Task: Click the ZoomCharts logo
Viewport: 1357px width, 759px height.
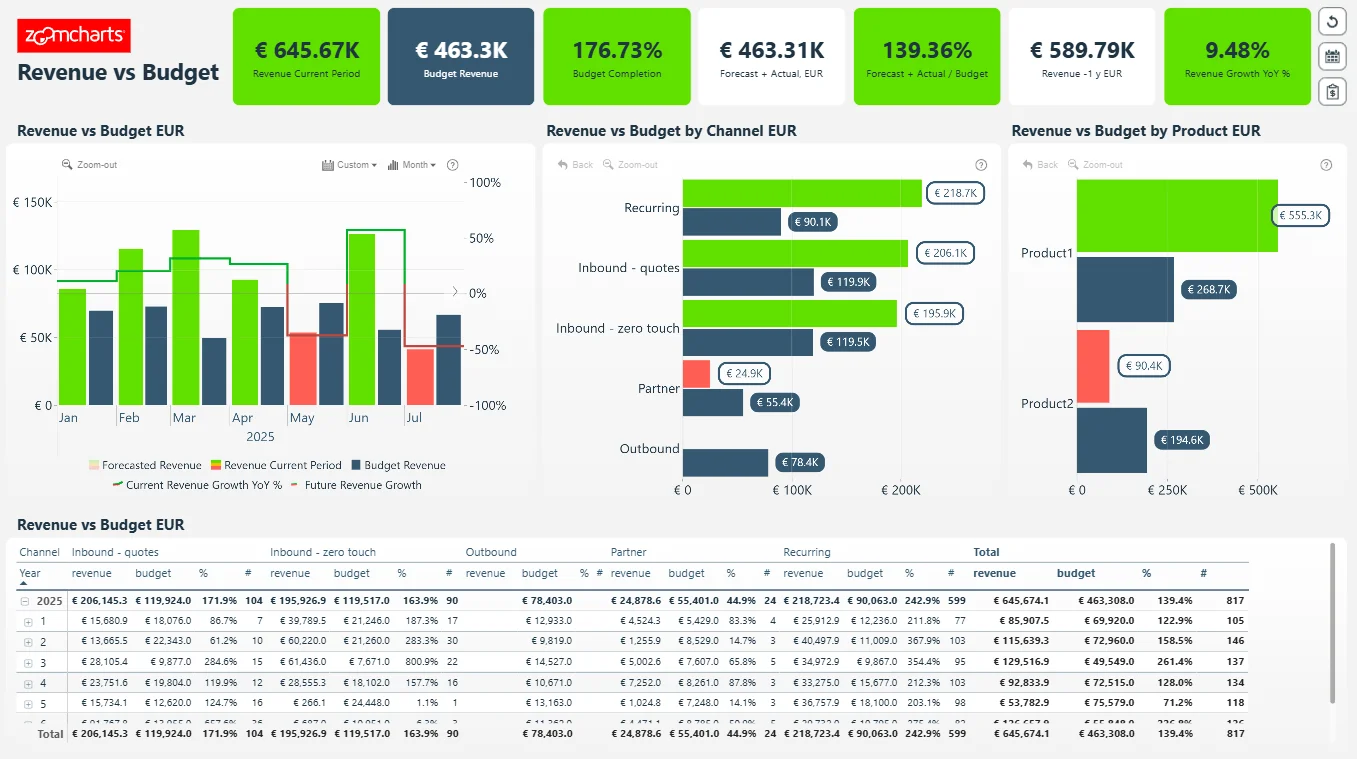Action: tap(74, 36)
